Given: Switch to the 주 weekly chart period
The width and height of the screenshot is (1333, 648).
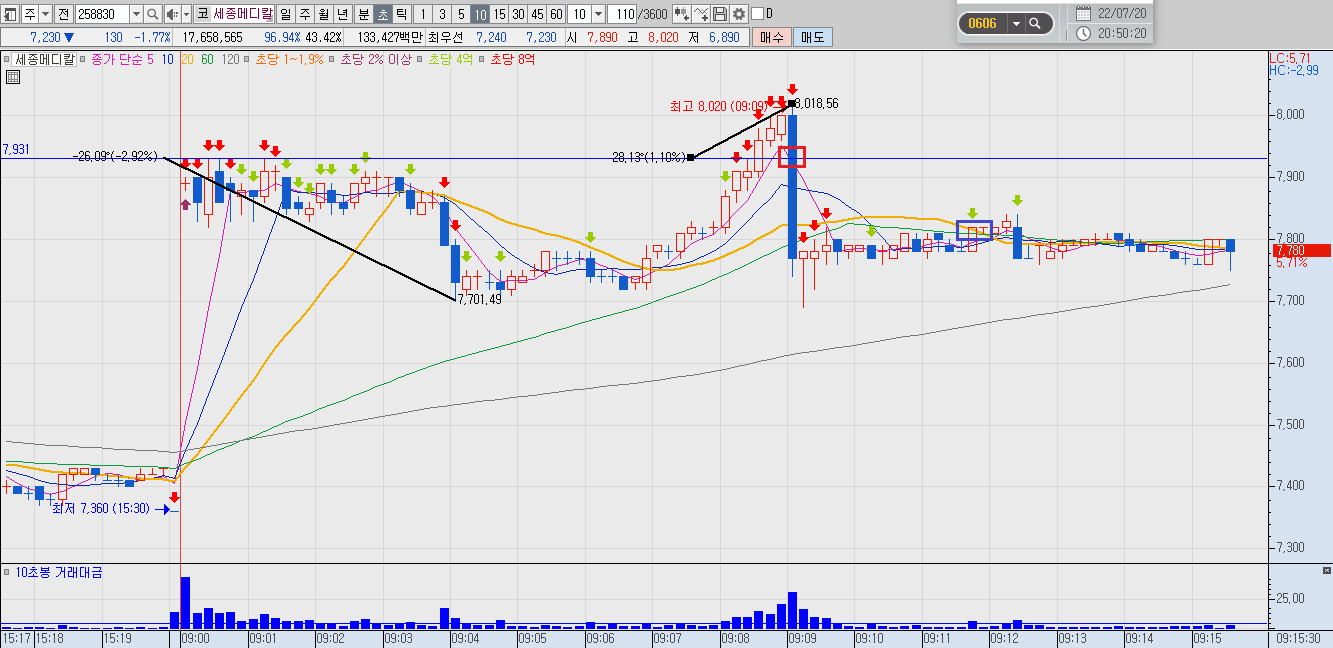Looking at the screenshot, I should point(304,14).
